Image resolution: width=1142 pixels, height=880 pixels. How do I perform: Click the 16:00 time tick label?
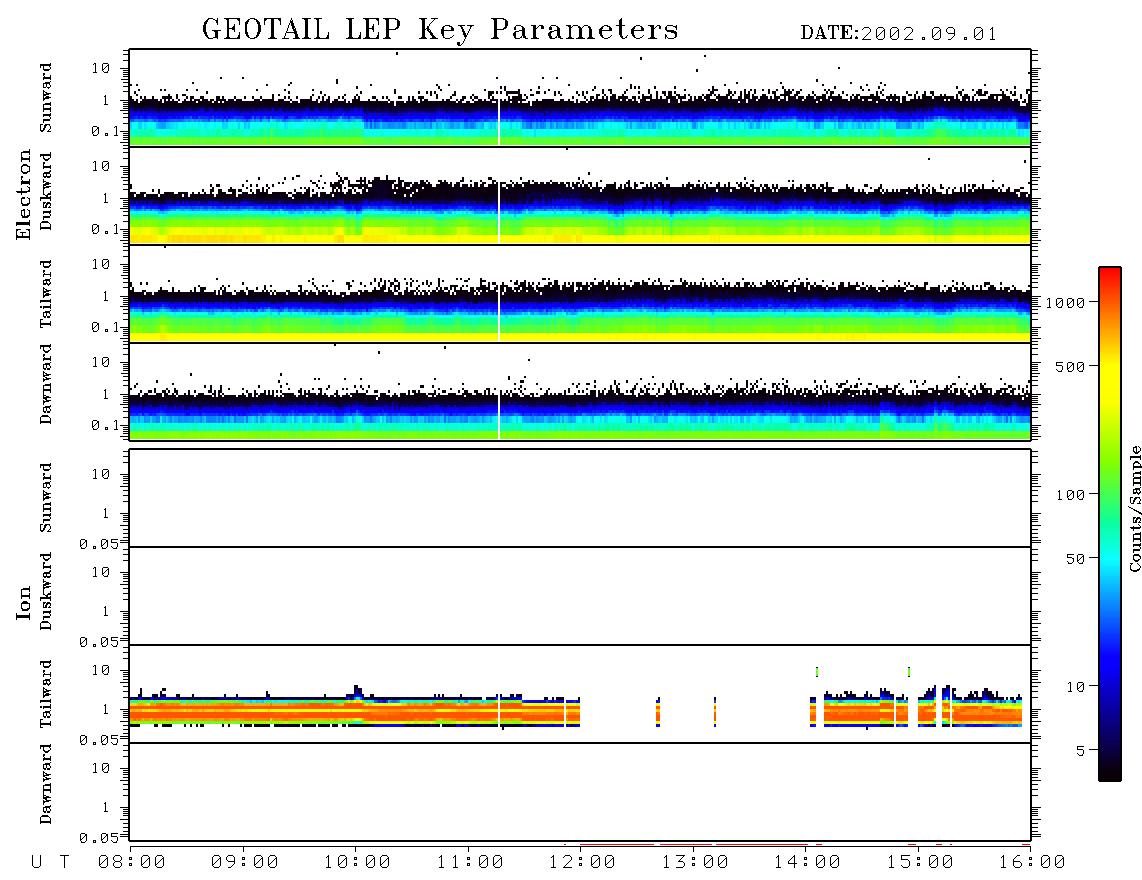click(x=1032, y=863)
